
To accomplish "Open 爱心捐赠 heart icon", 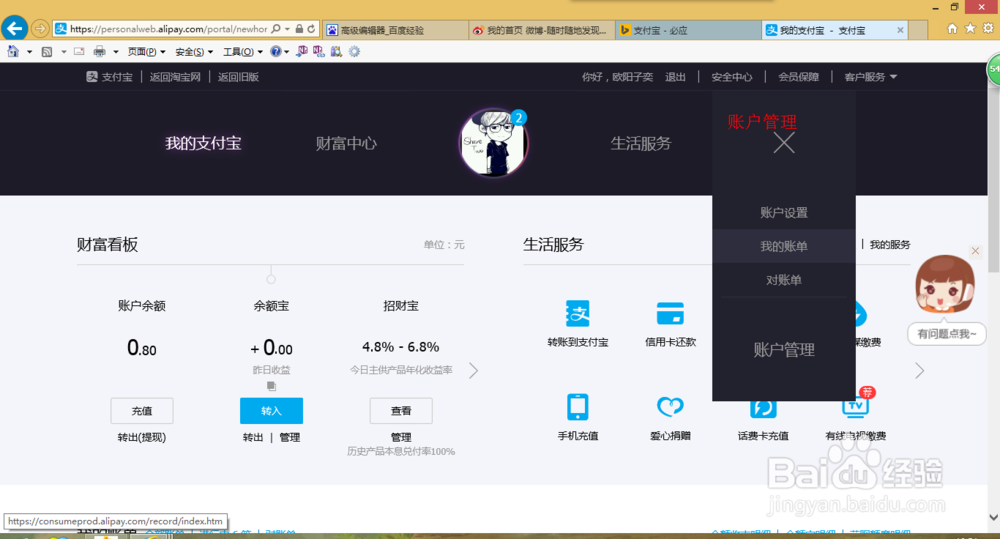I will tap(670, 406).
